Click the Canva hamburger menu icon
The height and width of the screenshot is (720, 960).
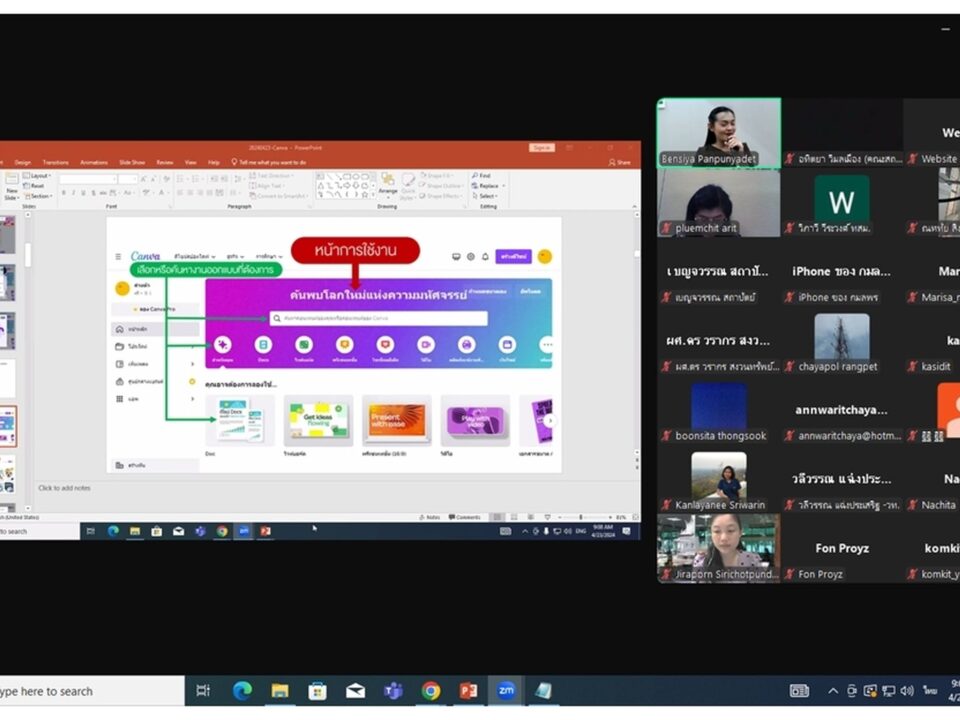[x=118, y=257]
